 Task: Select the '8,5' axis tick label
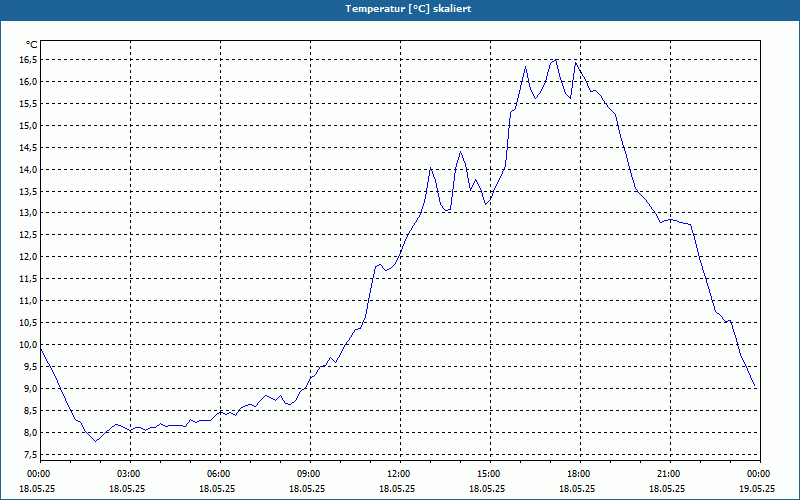[x=32, y=410]
